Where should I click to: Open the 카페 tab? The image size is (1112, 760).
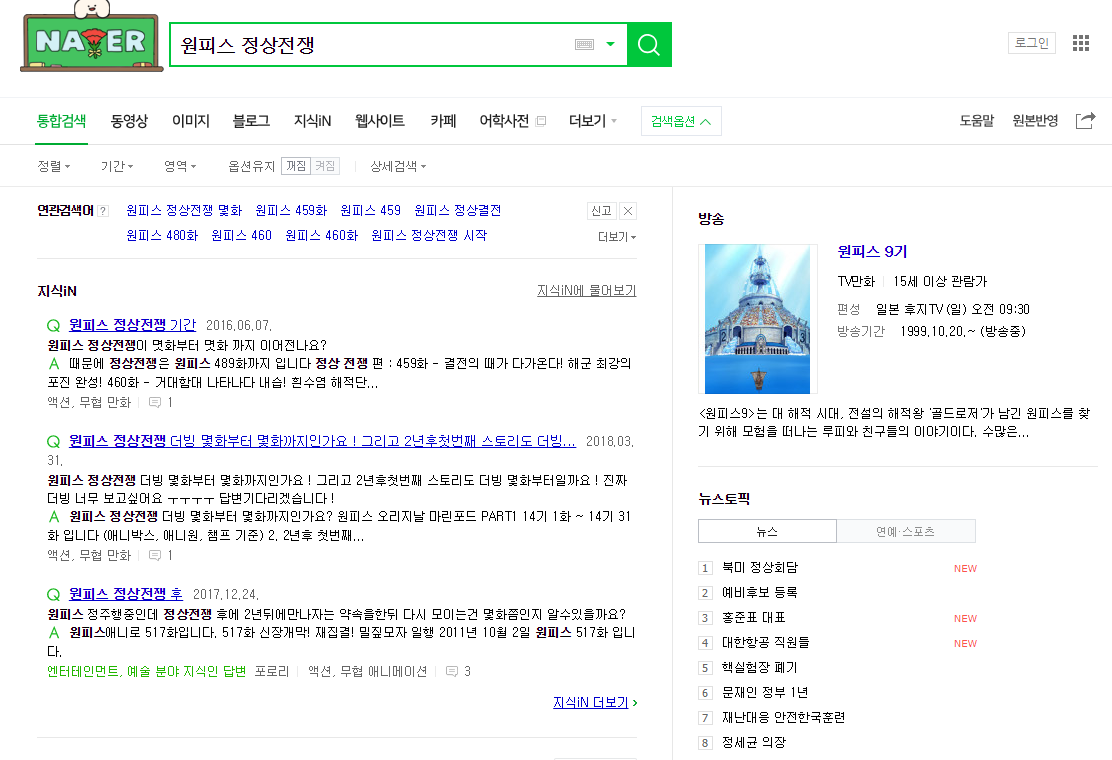(x=443, y=121)
